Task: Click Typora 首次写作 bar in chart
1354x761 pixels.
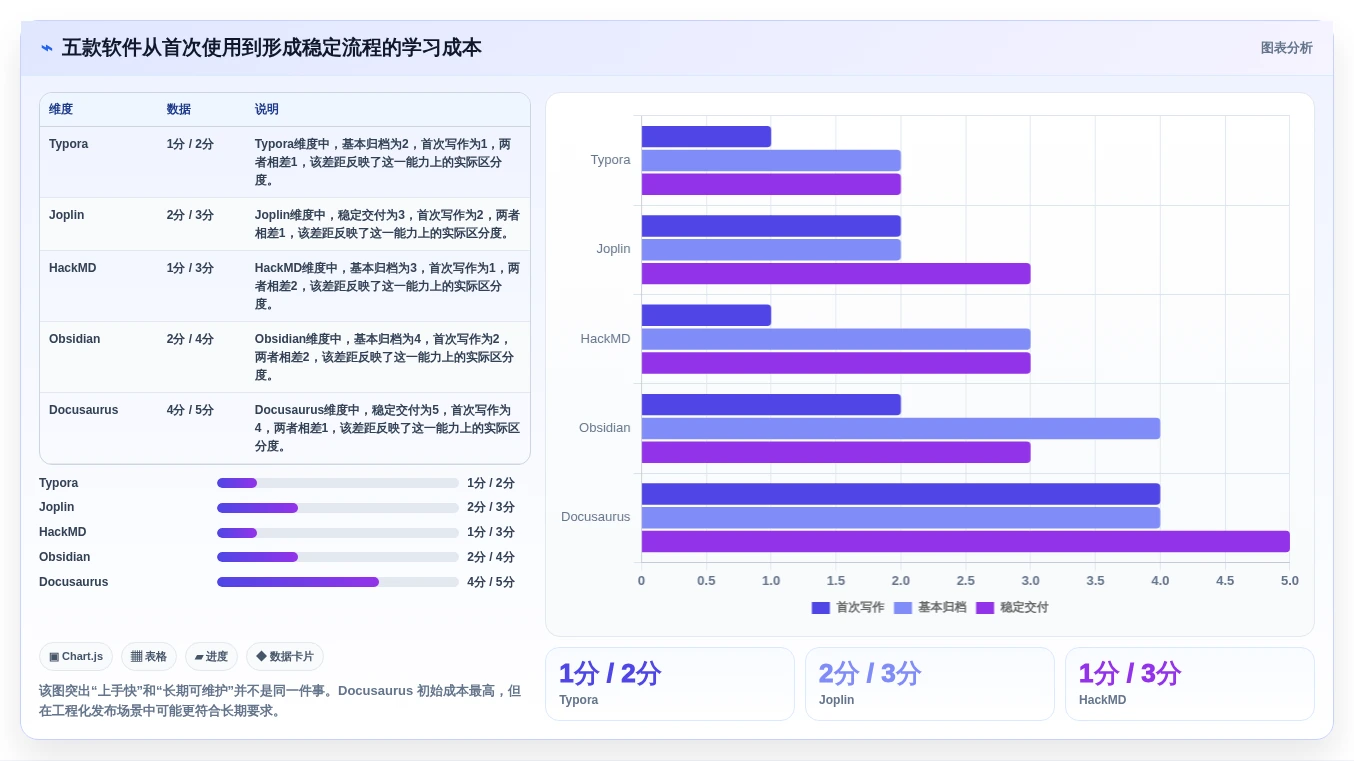Action: [x=706, y=136]
